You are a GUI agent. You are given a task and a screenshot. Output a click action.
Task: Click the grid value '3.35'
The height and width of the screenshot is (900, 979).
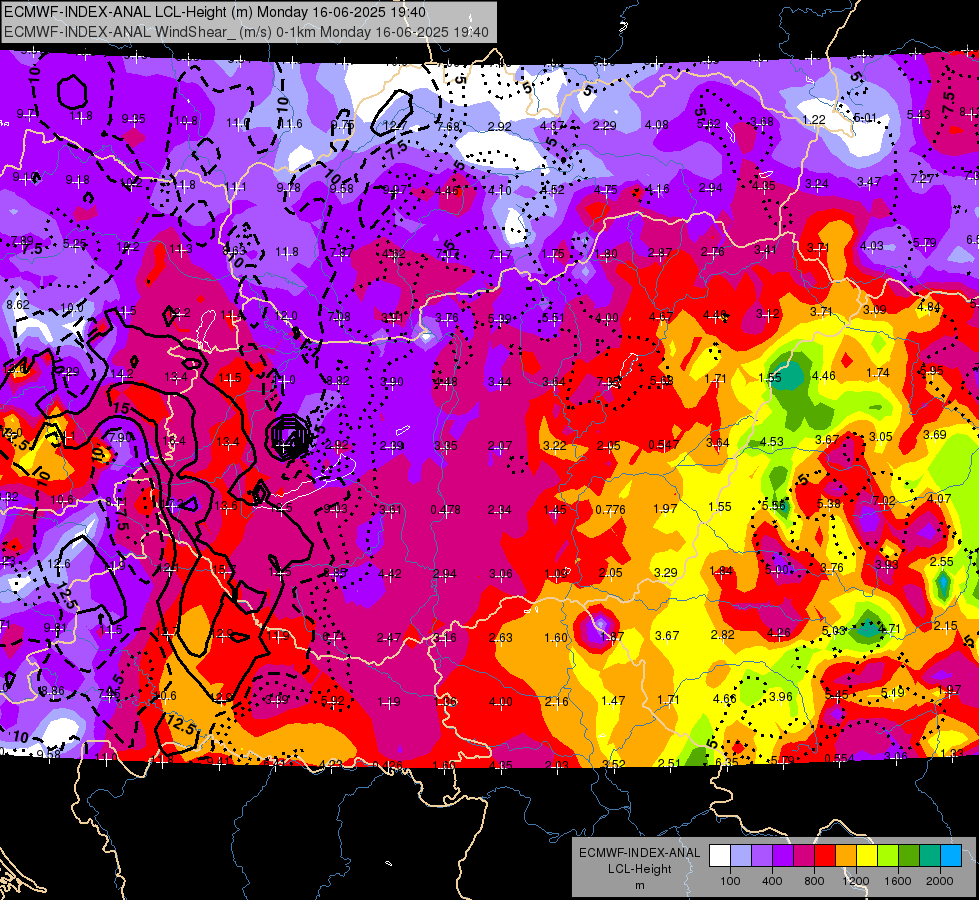click(x=446, y=446)
